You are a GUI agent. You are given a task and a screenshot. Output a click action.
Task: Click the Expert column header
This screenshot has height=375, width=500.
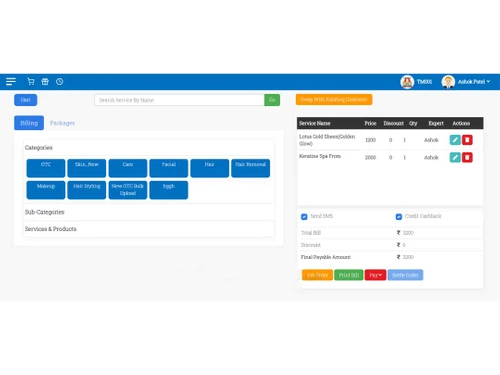(436, 123)
